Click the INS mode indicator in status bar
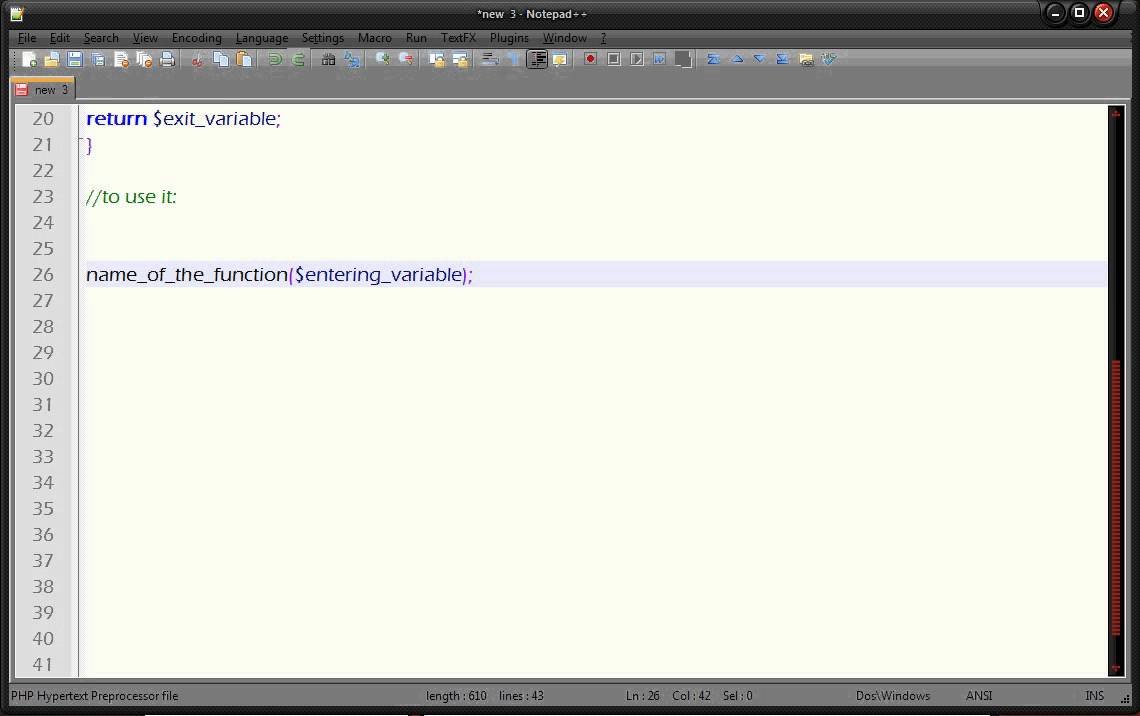 [1094, 696]
